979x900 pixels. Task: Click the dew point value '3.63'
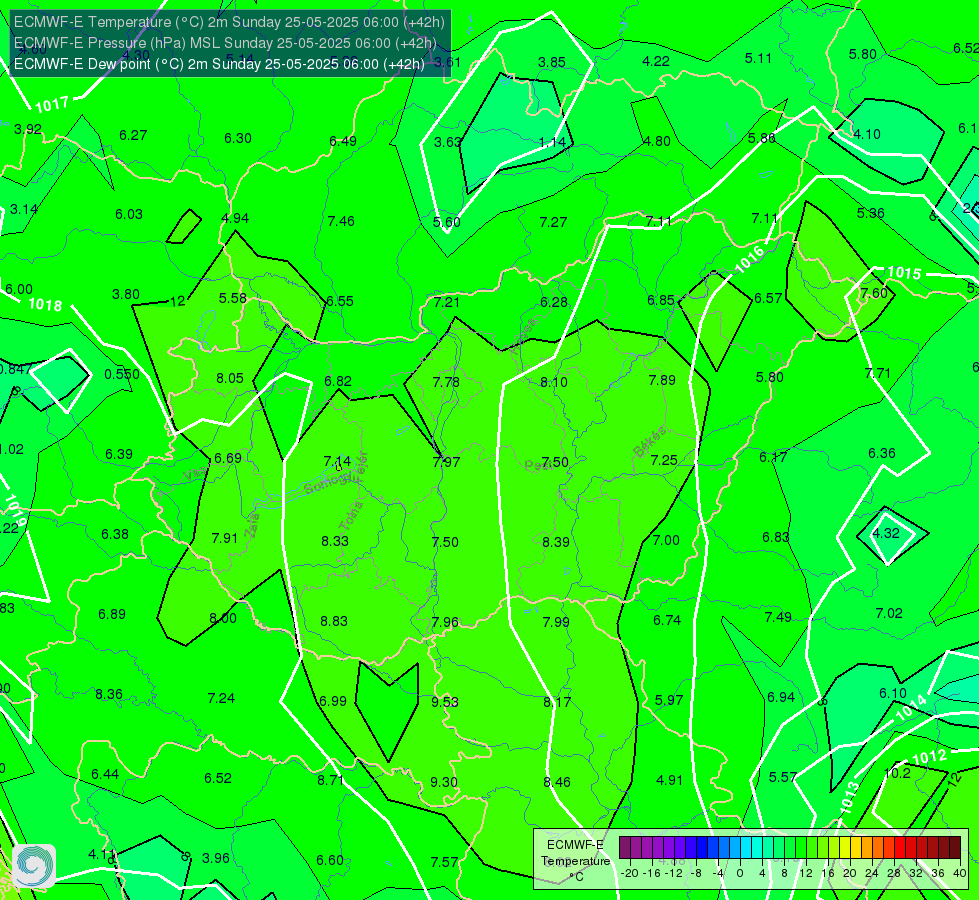point(447,142)
